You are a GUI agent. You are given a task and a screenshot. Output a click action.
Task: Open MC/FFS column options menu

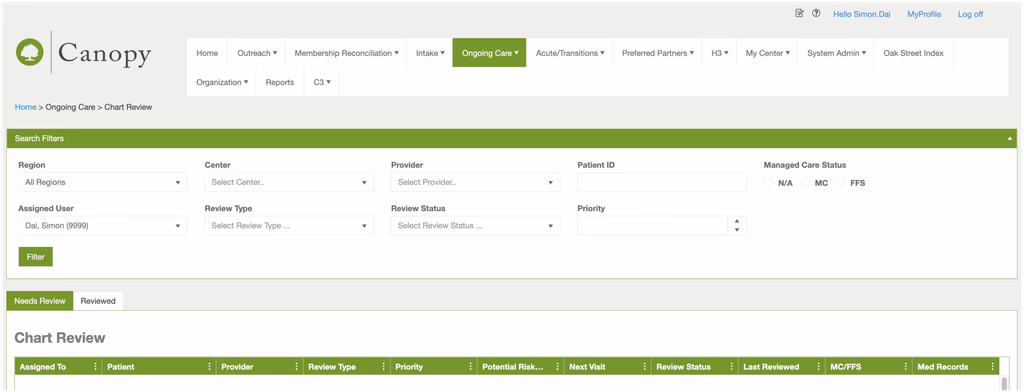[906, 367]
